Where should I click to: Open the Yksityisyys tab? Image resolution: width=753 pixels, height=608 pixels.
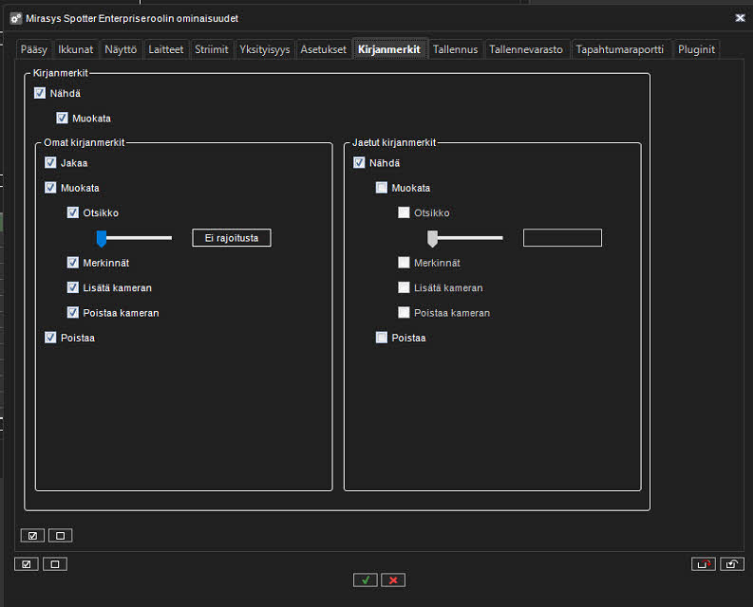264,49
